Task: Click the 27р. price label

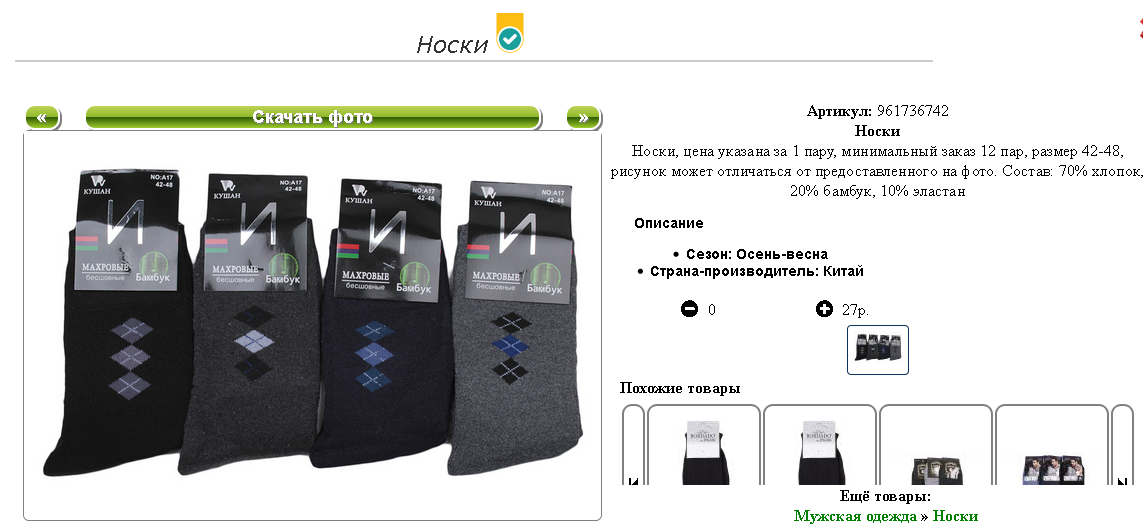Action: tap(855, 310)
